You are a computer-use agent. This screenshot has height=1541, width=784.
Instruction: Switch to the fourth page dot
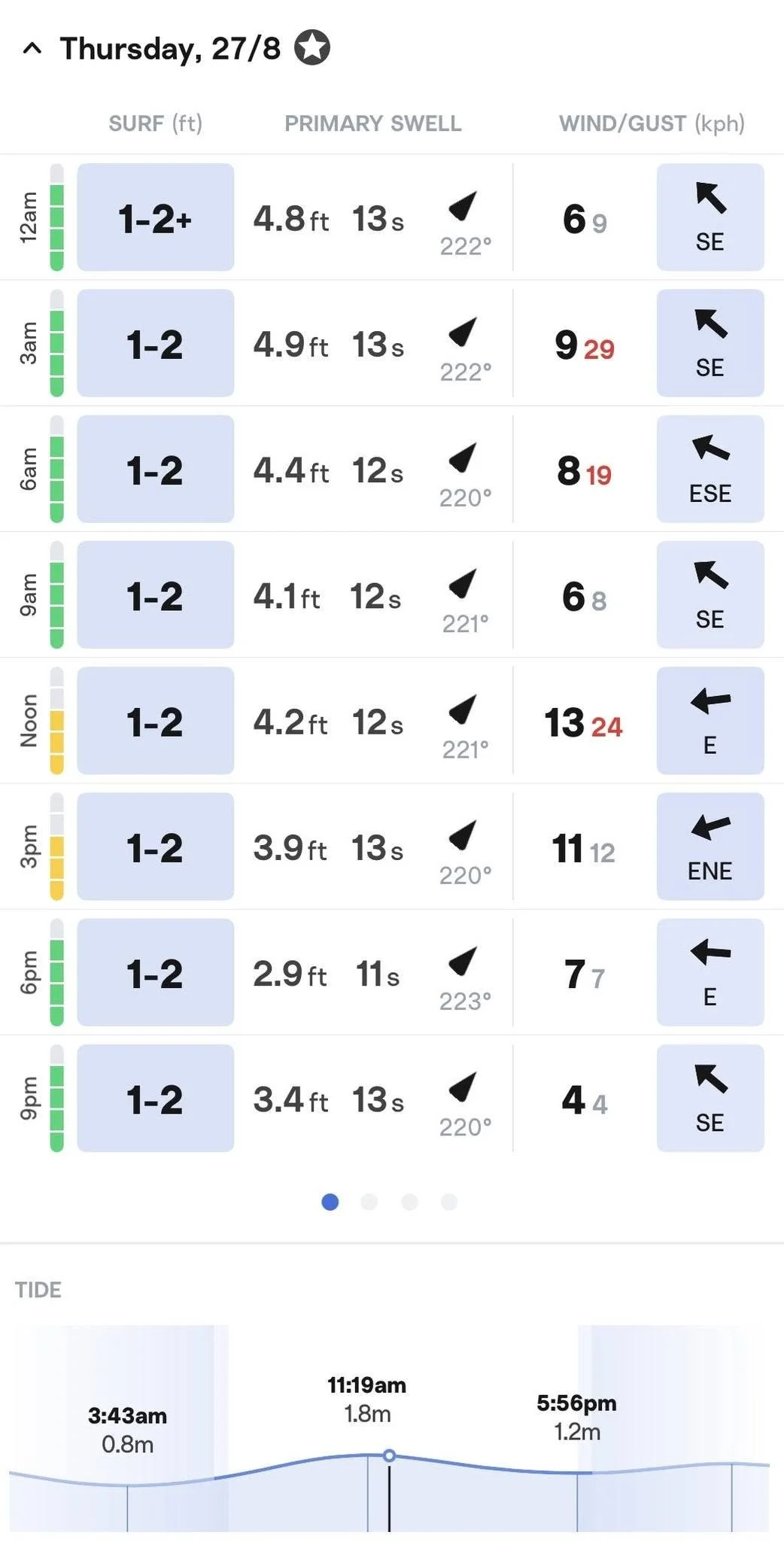(449, 1202)
